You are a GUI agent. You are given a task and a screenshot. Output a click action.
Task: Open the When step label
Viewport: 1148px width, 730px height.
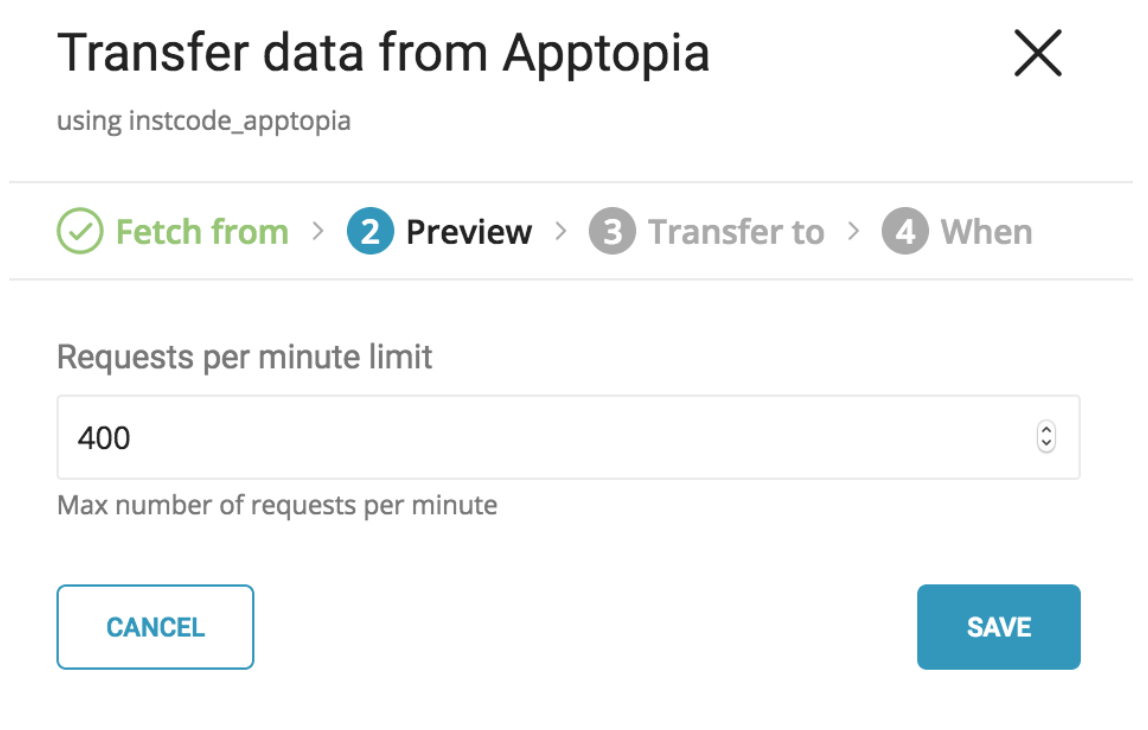[x=986, y=232]
